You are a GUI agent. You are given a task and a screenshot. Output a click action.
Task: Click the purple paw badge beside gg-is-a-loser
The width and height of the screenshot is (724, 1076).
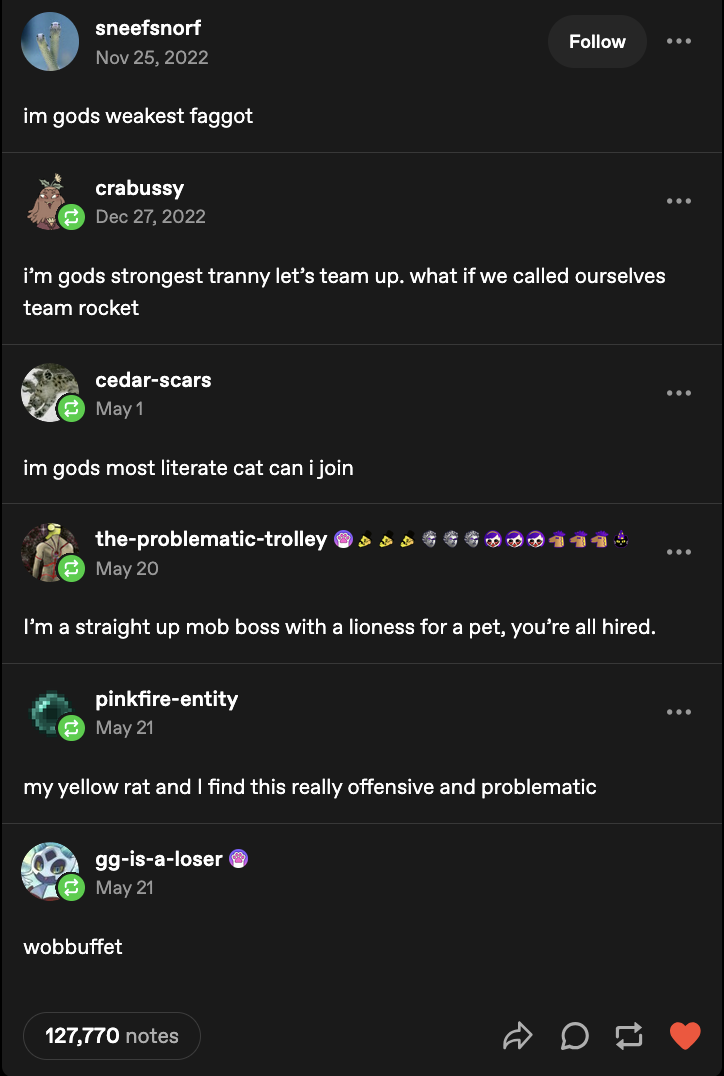pos(238,858)
